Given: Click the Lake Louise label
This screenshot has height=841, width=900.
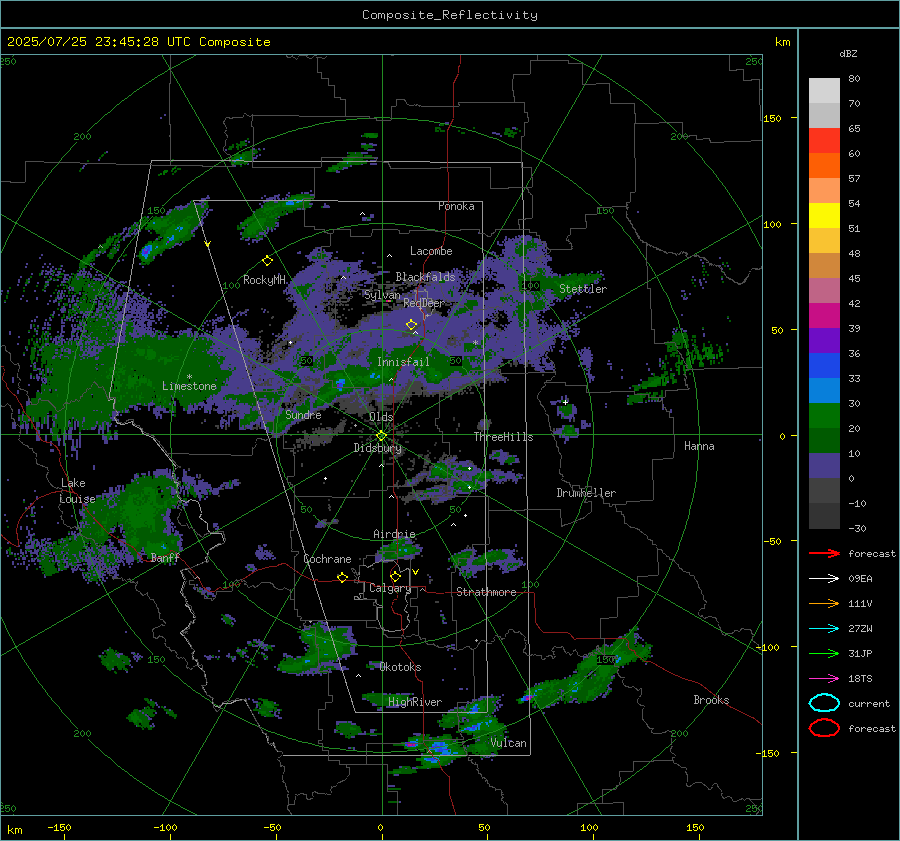Looking at the screenshot, I should 77,491.
